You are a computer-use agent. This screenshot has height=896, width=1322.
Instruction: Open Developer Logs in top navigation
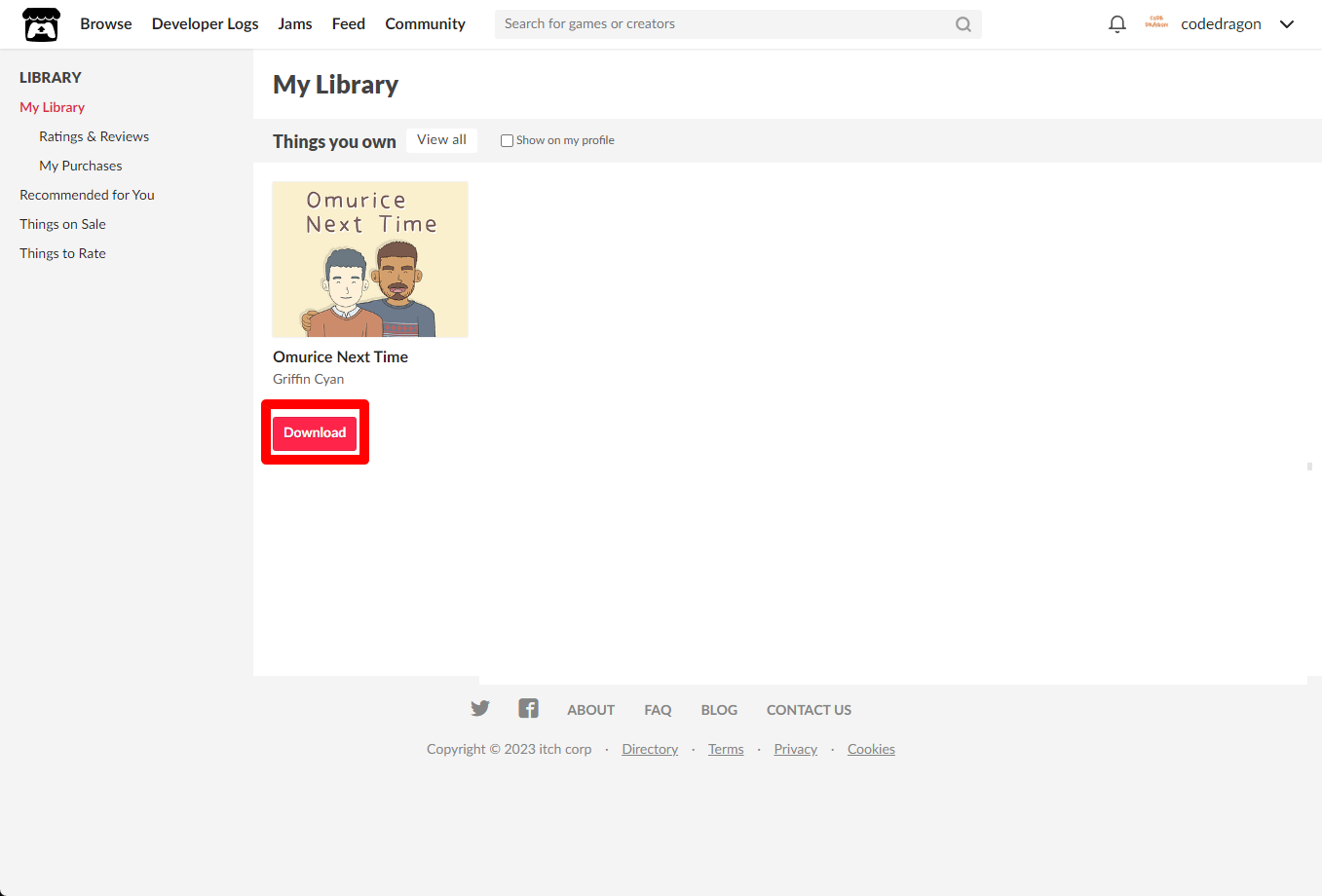click(x=206, y=23)
